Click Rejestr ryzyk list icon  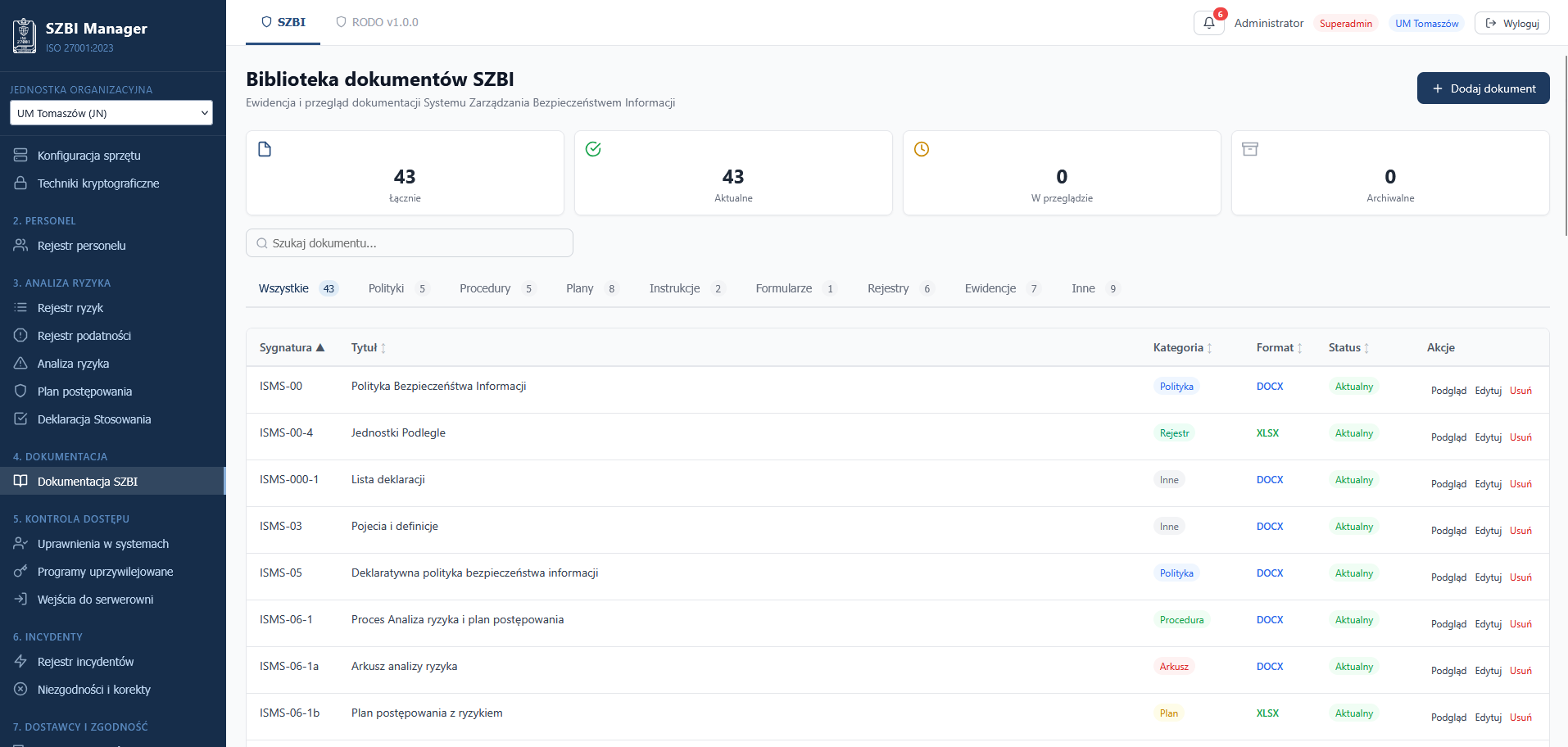pos(20,307)
